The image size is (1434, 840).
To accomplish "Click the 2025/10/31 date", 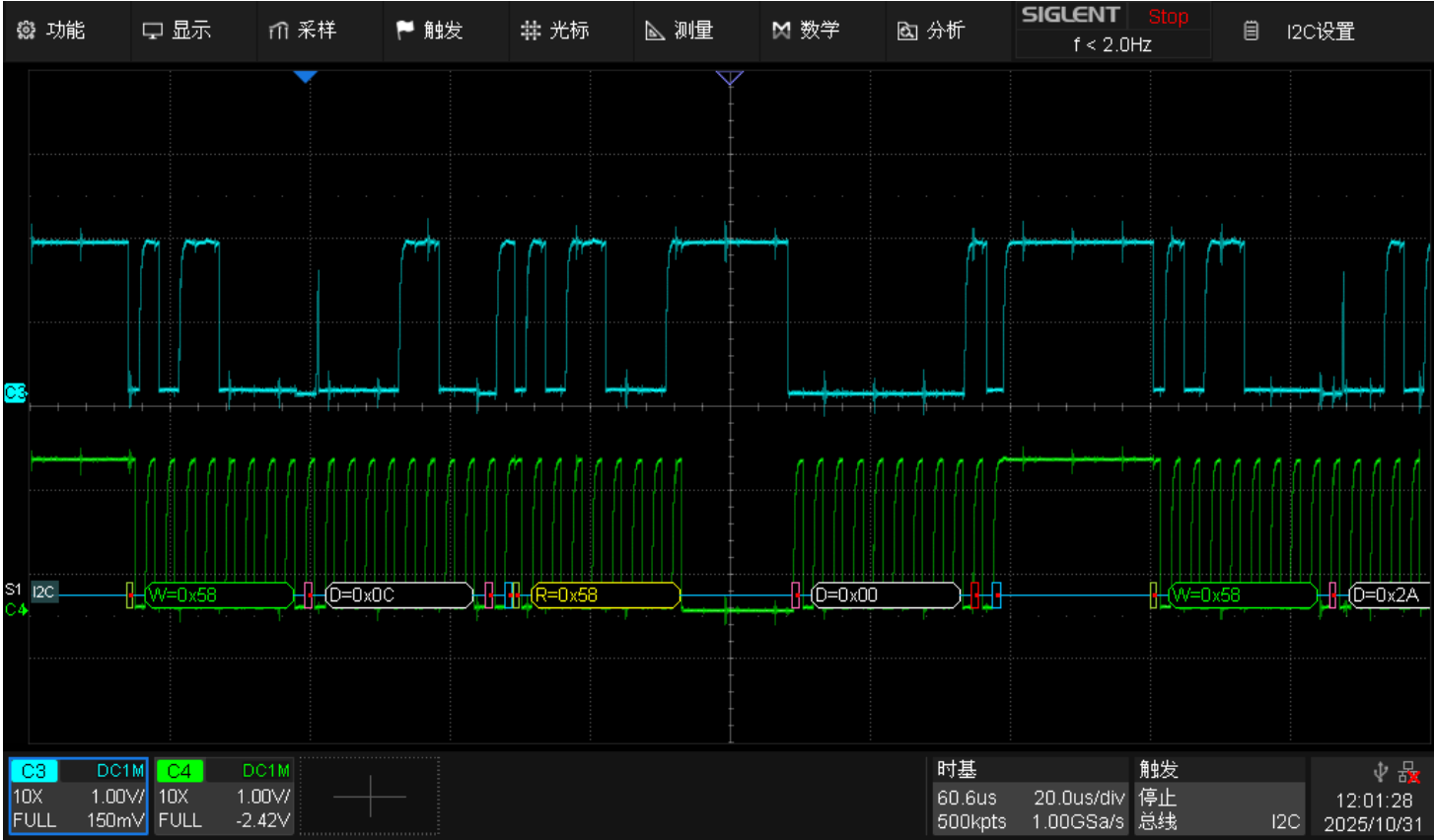I will pos(1373,823).
